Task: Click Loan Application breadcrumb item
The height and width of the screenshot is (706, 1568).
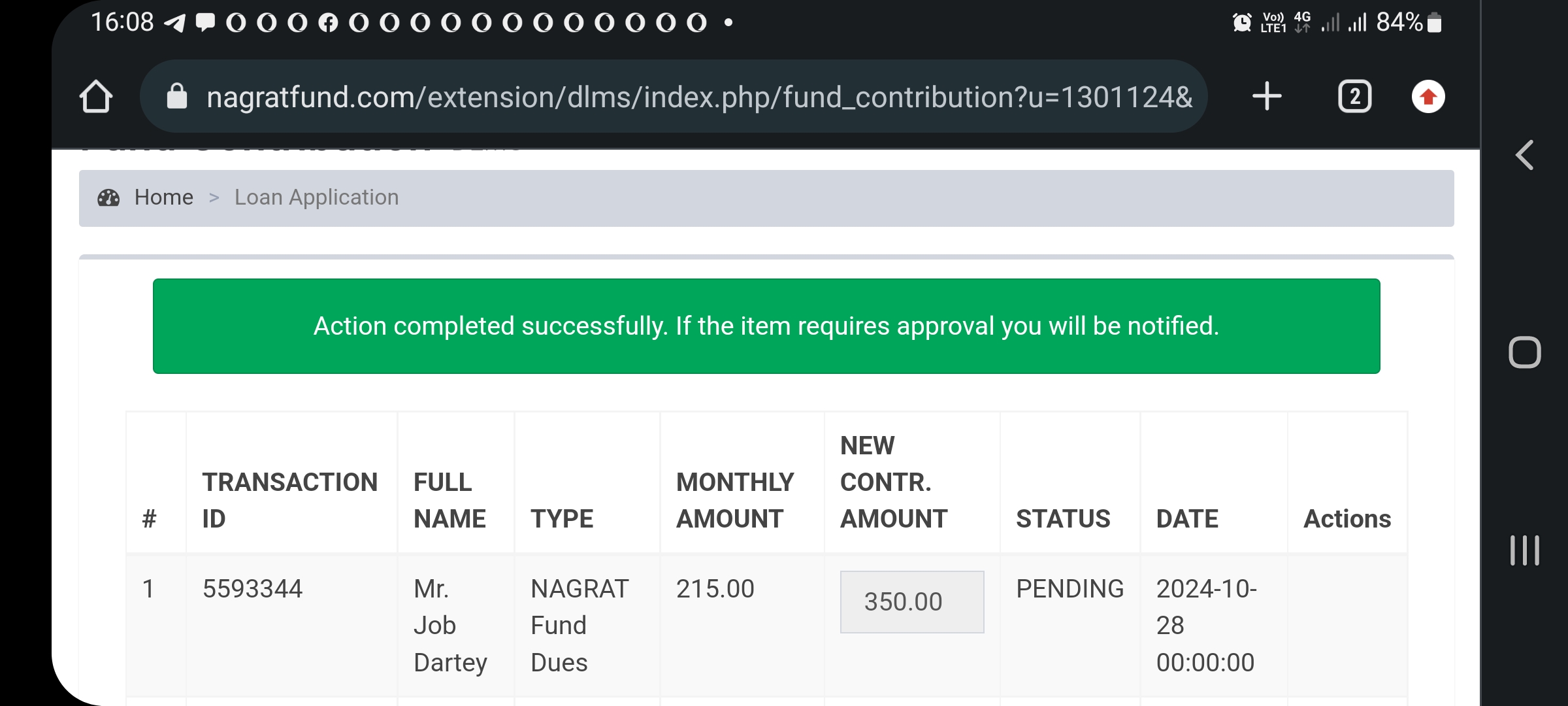Action: point(316,197)
